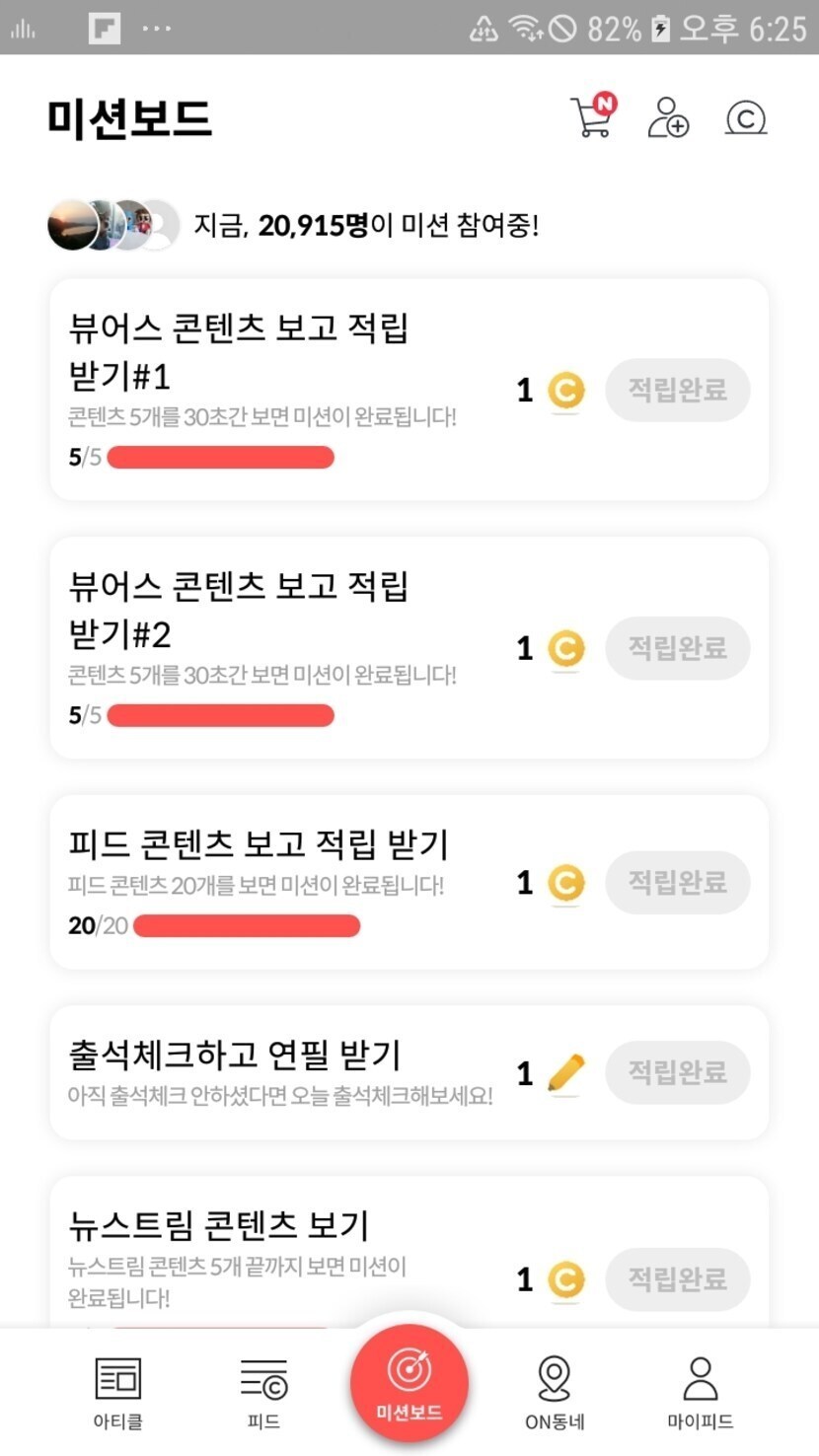The image size is (819, 1456).
Task: Tap the coin icon for 피드 콘텐츠 mission
Action: 565,883
